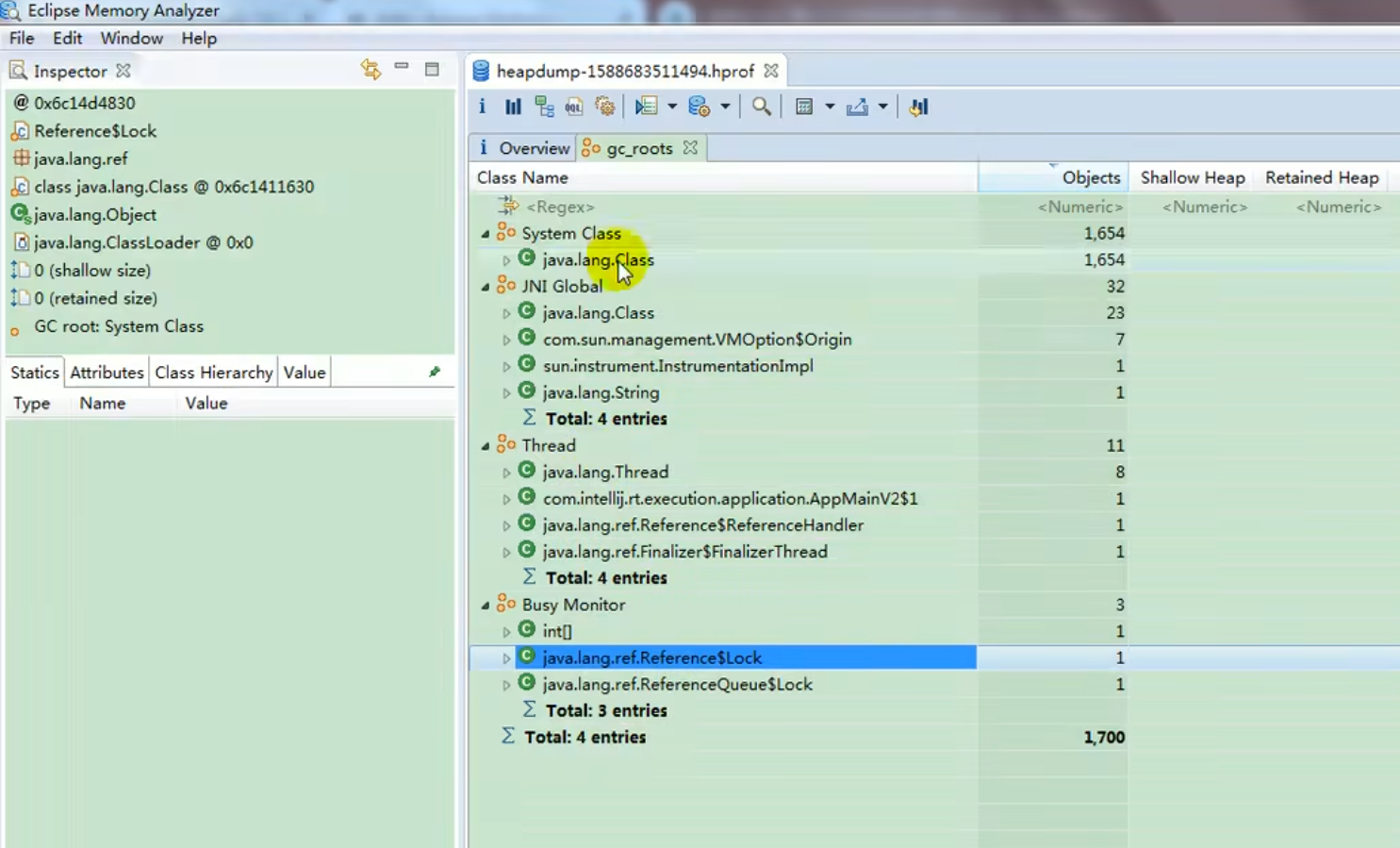Collapse the Thread node
Viewport: 1400px width, 848px height.
[x=486, y=446]
